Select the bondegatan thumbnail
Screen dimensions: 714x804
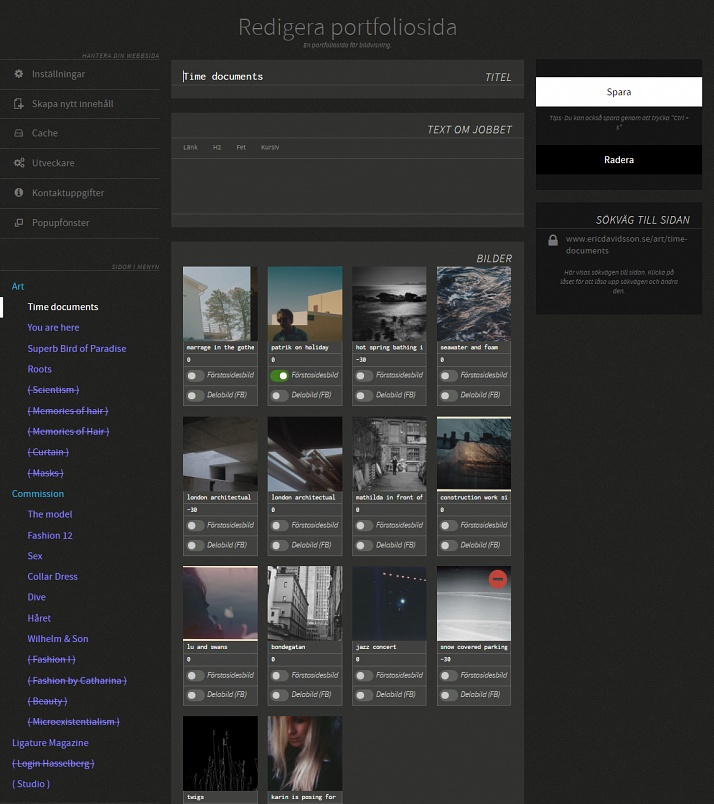coord(305,603)
